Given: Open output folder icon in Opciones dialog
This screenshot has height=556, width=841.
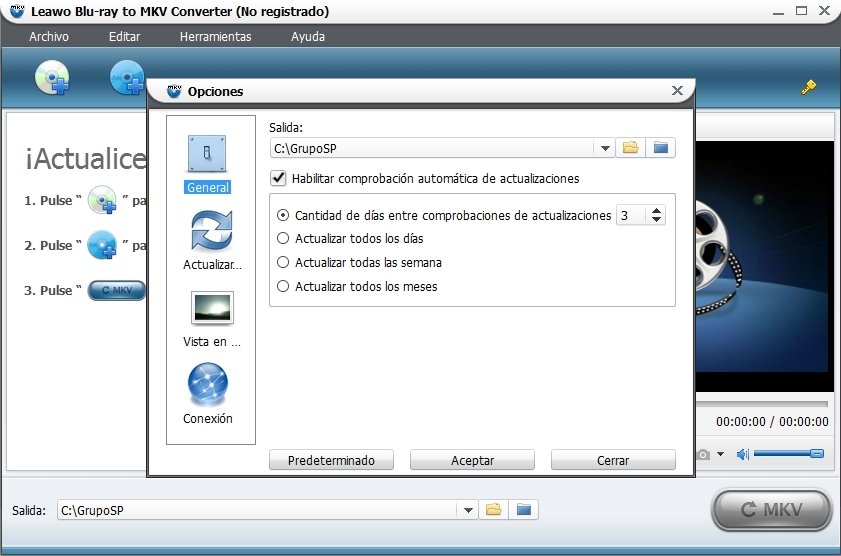Looking at the screenshot, I should point(661,148).
